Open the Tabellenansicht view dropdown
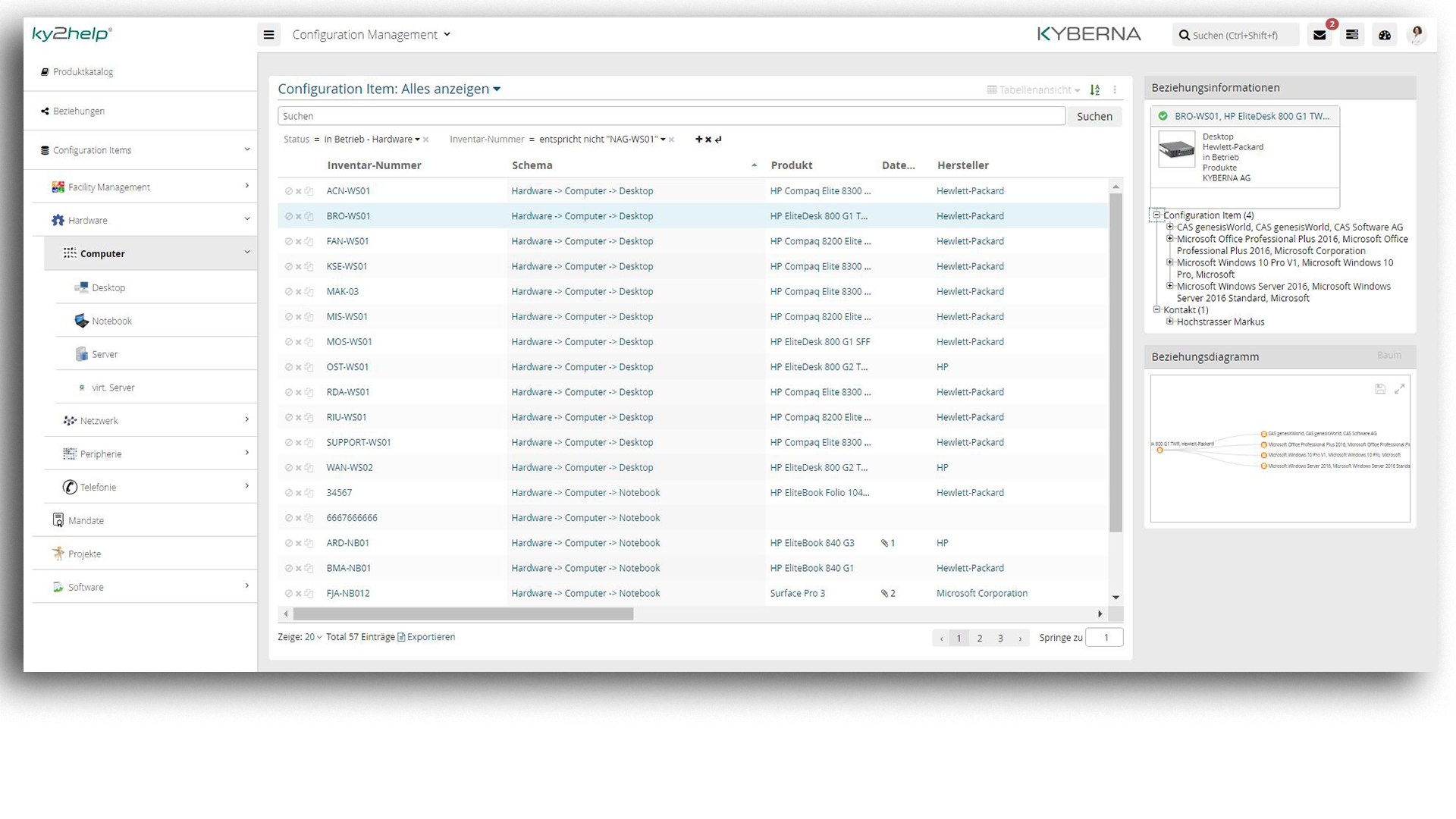The width and height of the screenshot is (1456, 819). pyautogui.click(x=1031, y=89)
